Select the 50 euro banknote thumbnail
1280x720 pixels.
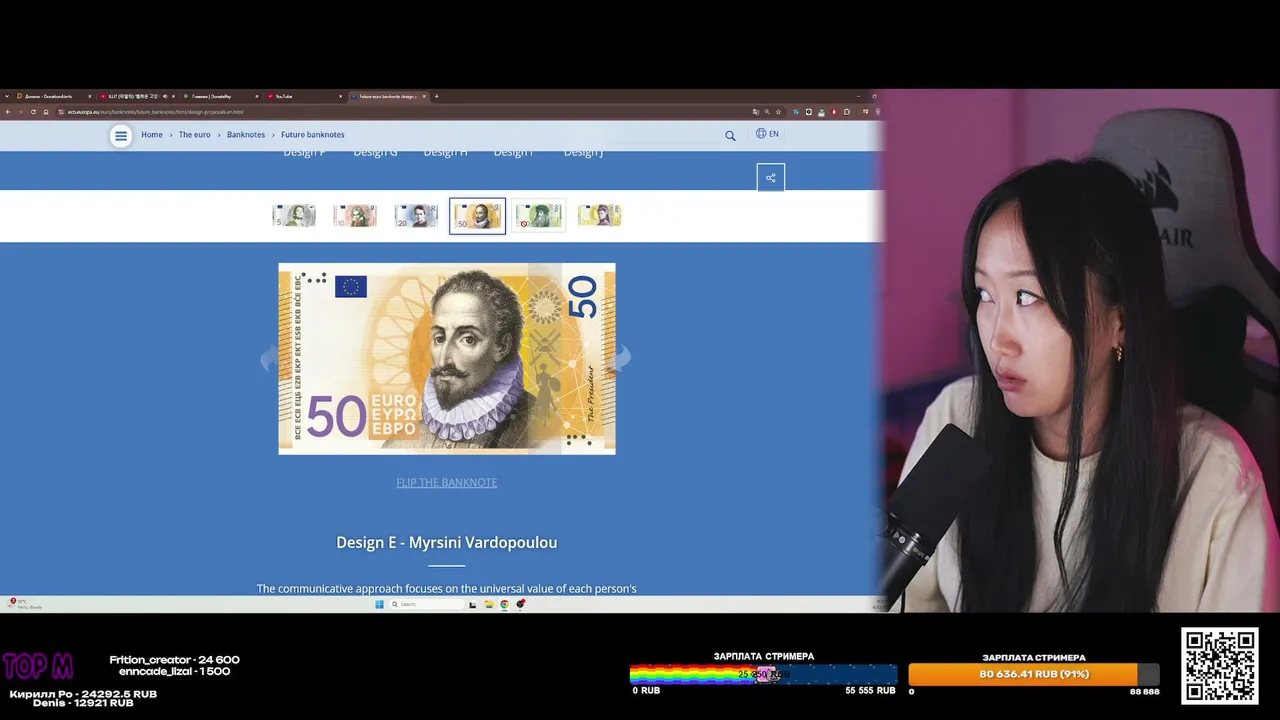(x=477, y=216)
